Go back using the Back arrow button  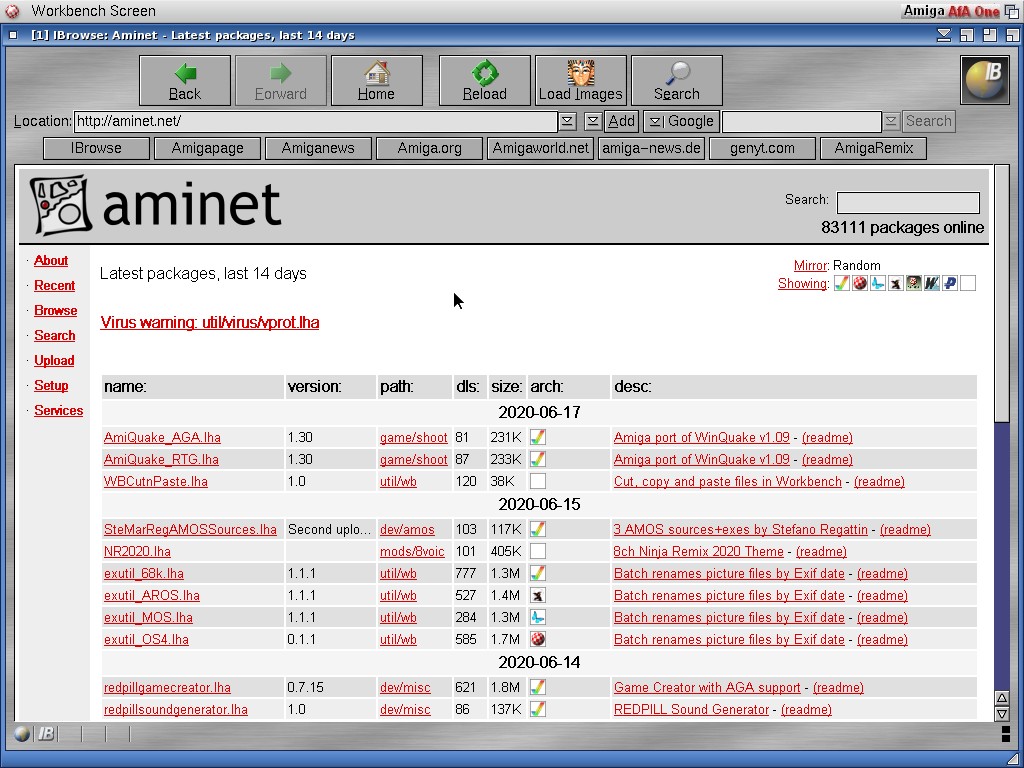[185, 80]
